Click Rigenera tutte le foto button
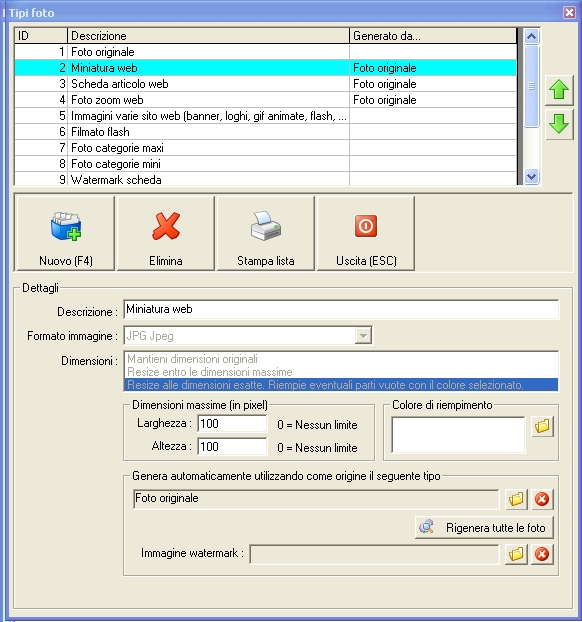582x622 pixels. pyautogui.click(x=484, y=528)
